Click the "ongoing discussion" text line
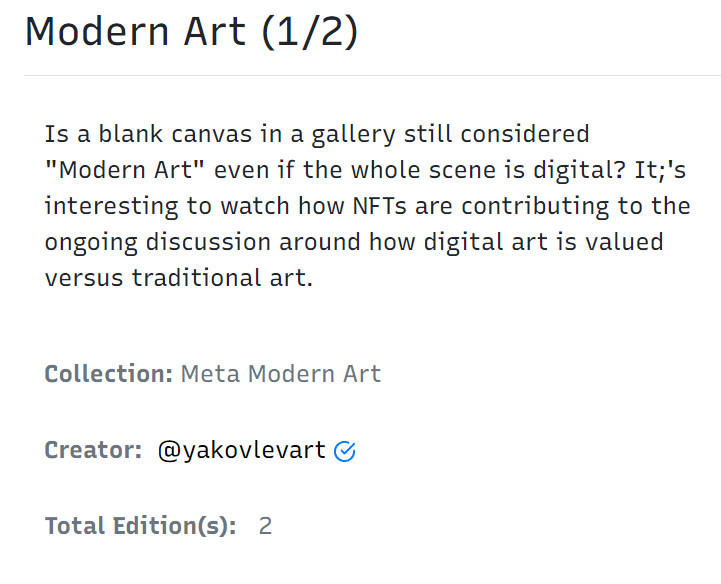 point(354,242)
